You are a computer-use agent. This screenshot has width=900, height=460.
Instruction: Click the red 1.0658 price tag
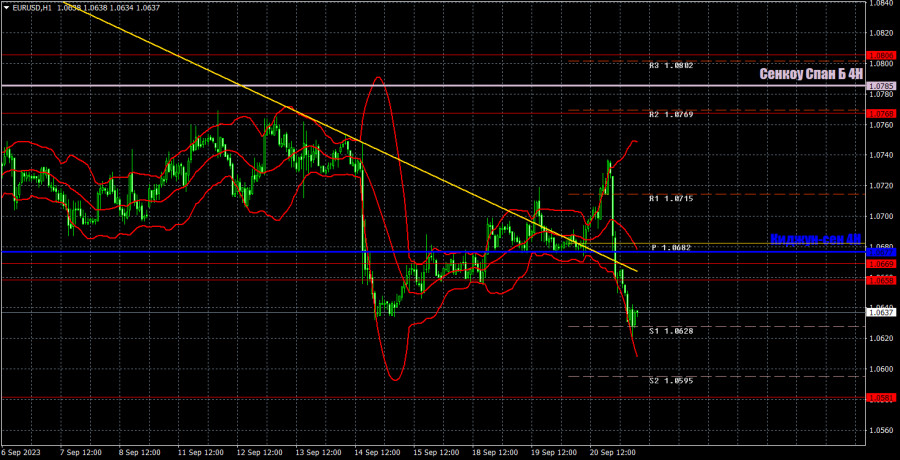tap(881, 280)
